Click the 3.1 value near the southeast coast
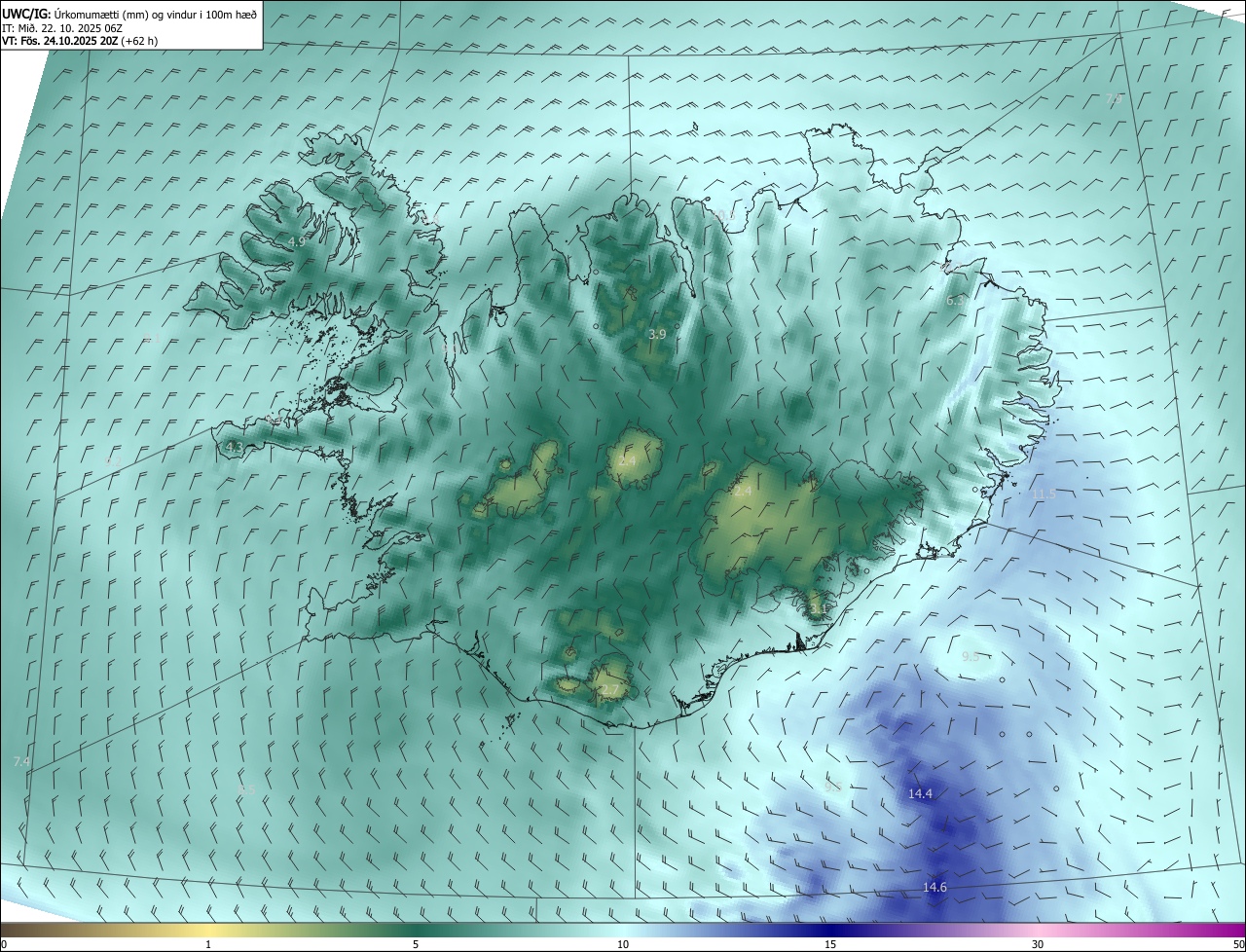The height and width of the screenshot is (952, 1246). [x=818, y=610]
